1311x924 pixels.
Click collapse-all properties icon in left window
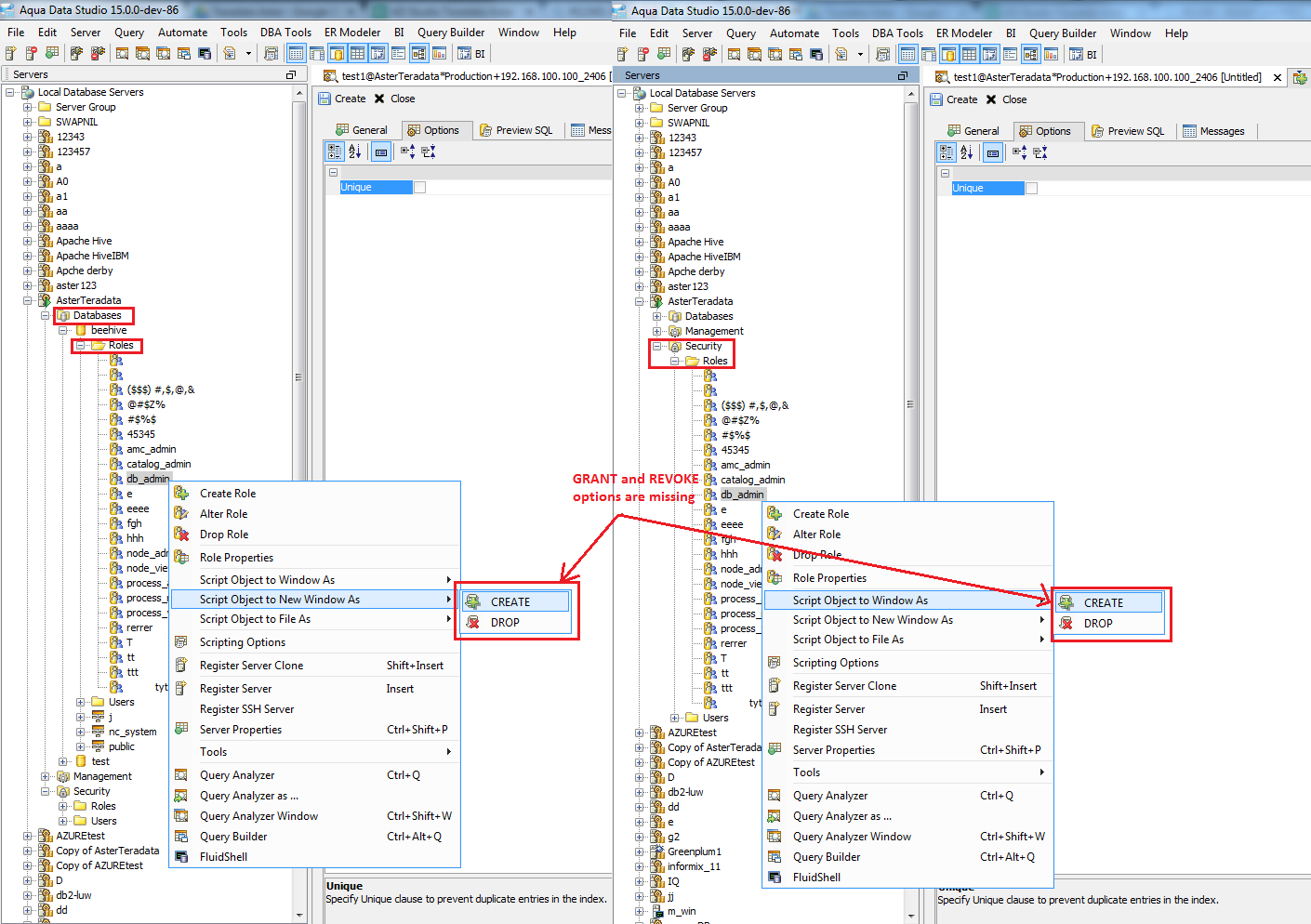pos(428,152)
